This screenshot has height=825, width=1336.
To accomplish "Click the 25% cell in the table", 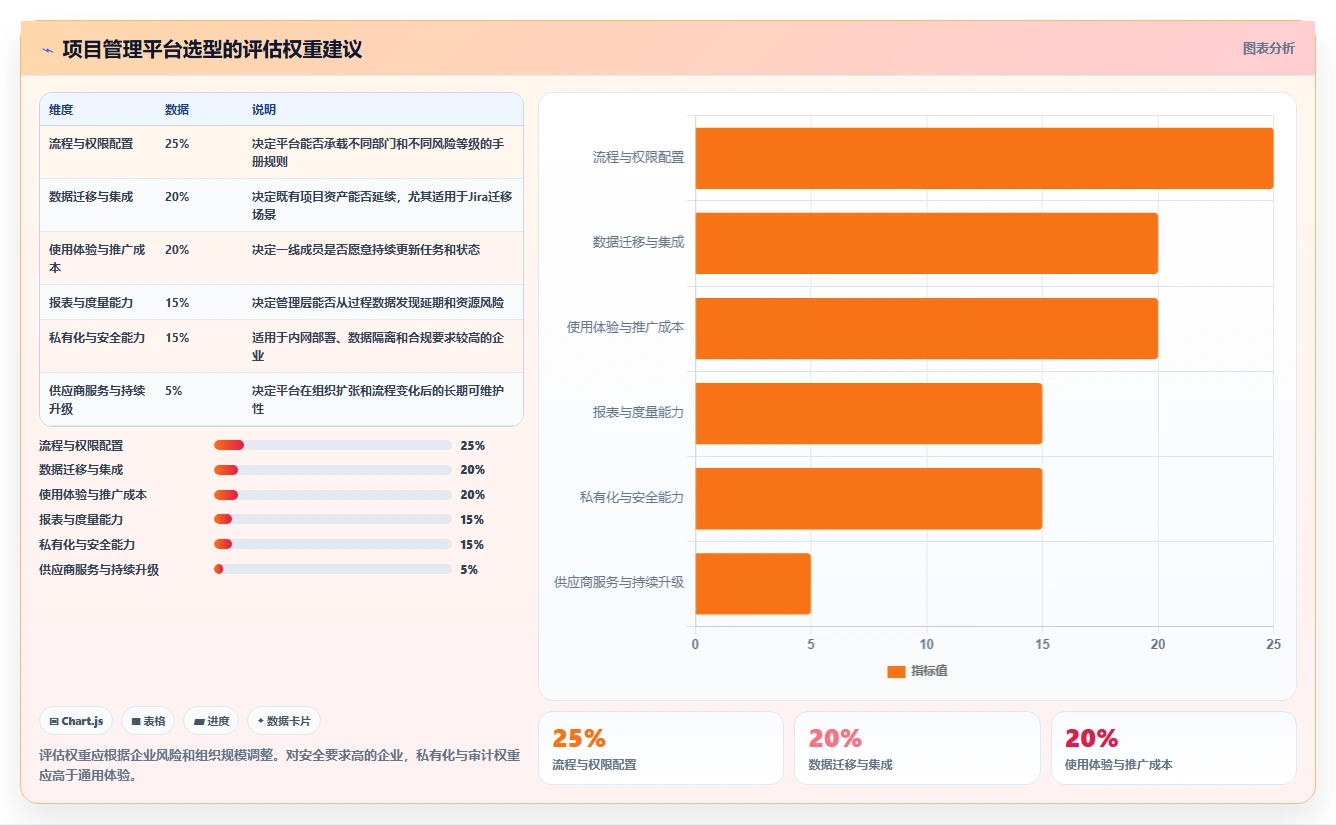I will coord(177,144).
